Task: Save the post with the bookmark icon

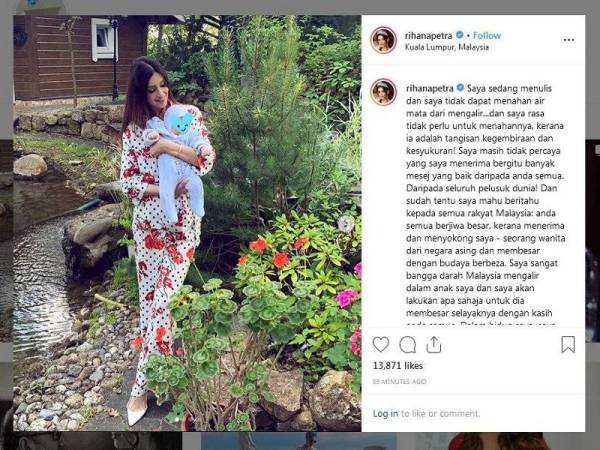Action: [568, 344]
